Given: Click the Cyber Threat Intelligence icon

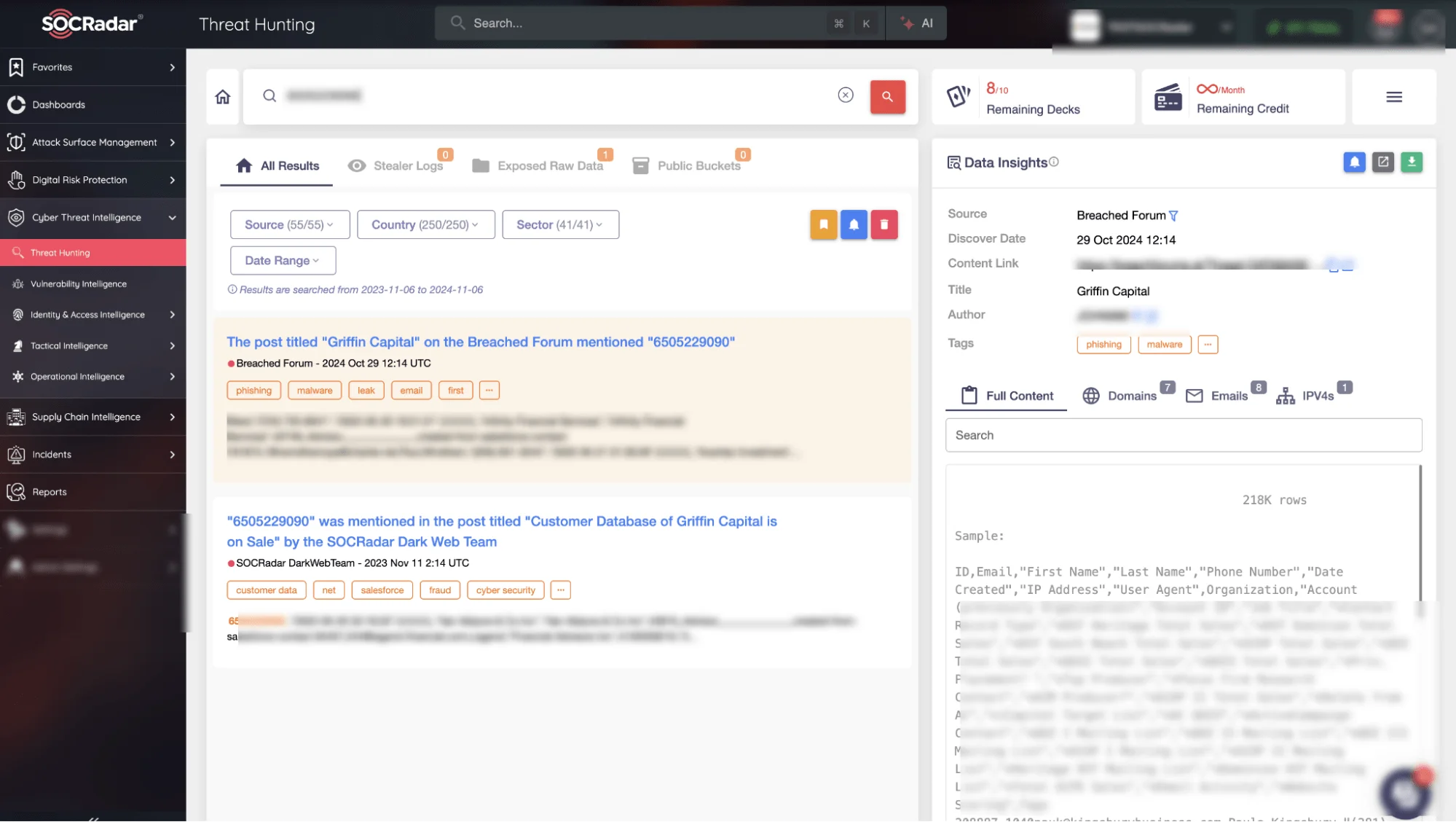Looking at the screenshot, I should 16,217.
